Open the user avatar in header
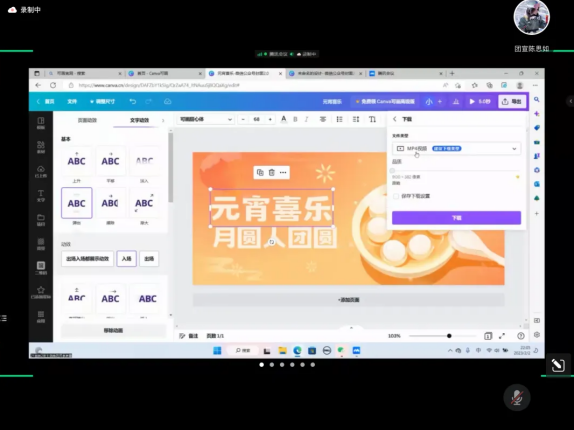Screen dimensions: 574x430 [429, 101]
